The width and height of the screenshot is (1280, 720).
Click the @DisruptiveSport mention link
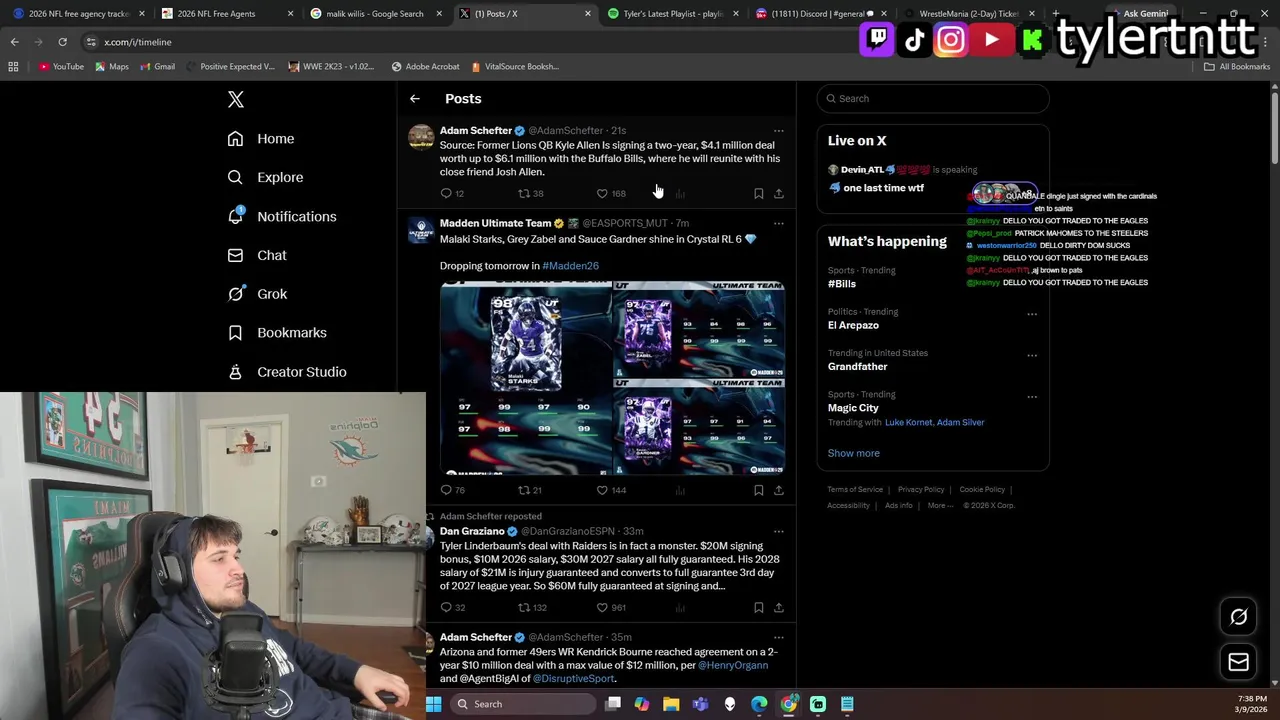click(573, 678)
